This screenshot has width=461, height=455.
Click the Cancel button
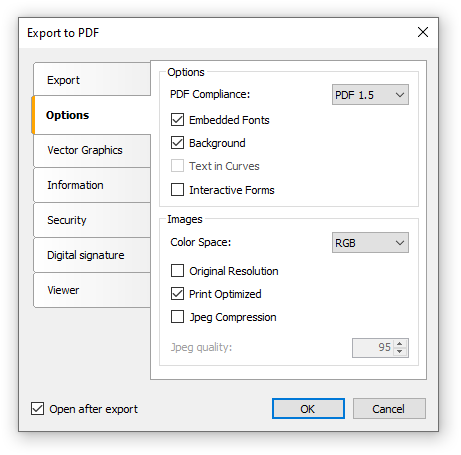tap(389, 409)
